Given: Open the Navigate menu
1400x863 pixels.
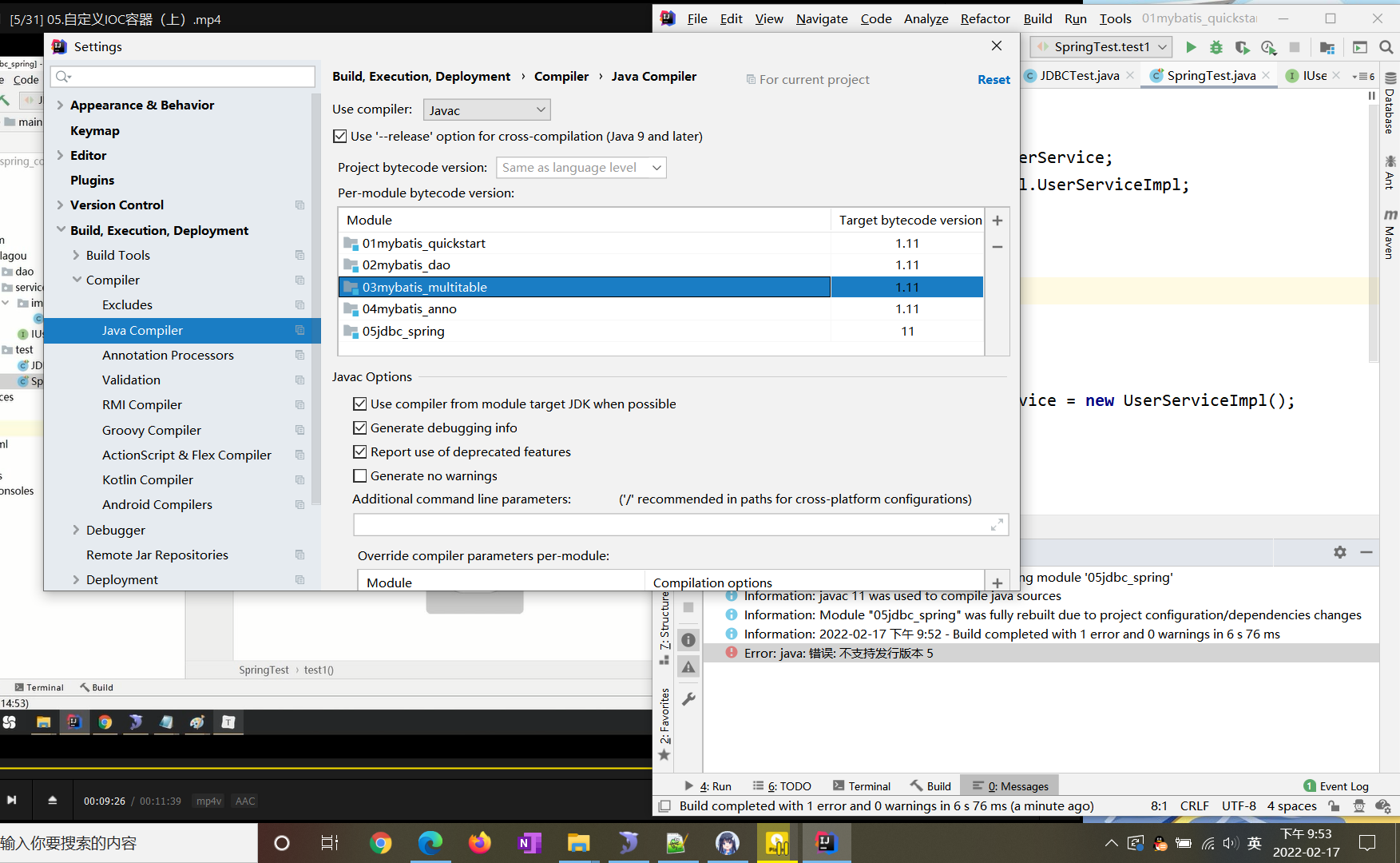Looking at the screenshot, I should pyautogui.click(x=822, y=18).
